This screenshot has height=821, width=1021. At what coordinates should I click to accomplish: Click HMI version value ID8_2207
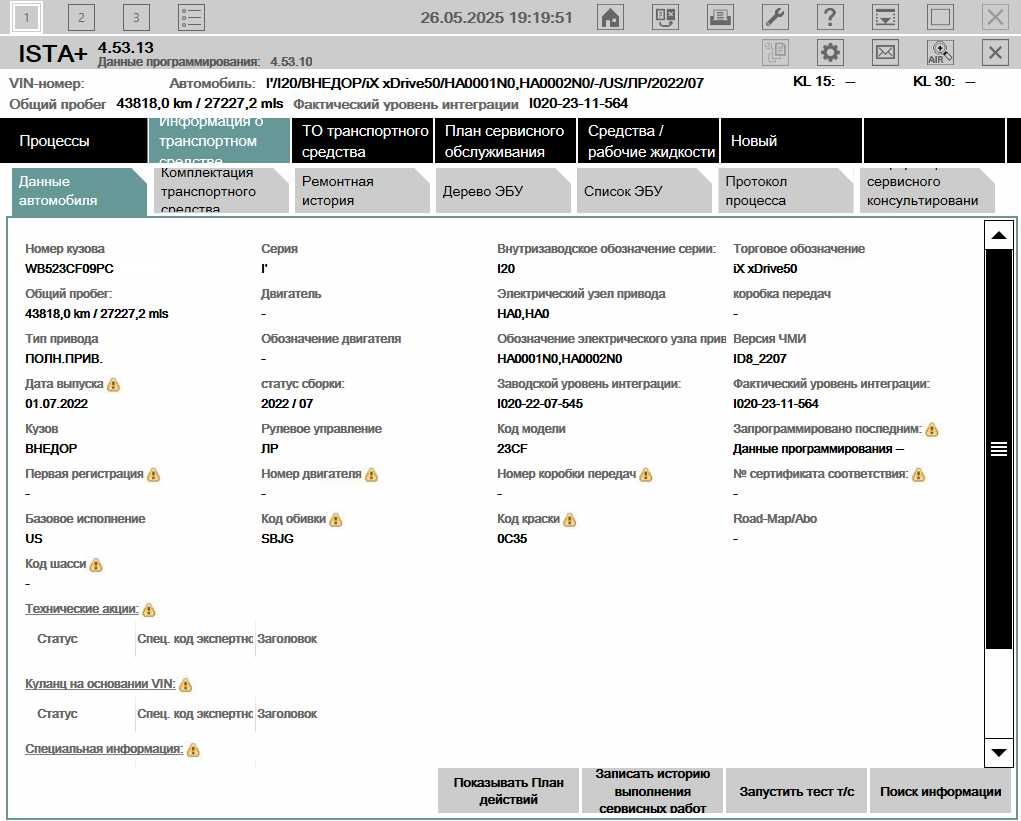point(759,359)
